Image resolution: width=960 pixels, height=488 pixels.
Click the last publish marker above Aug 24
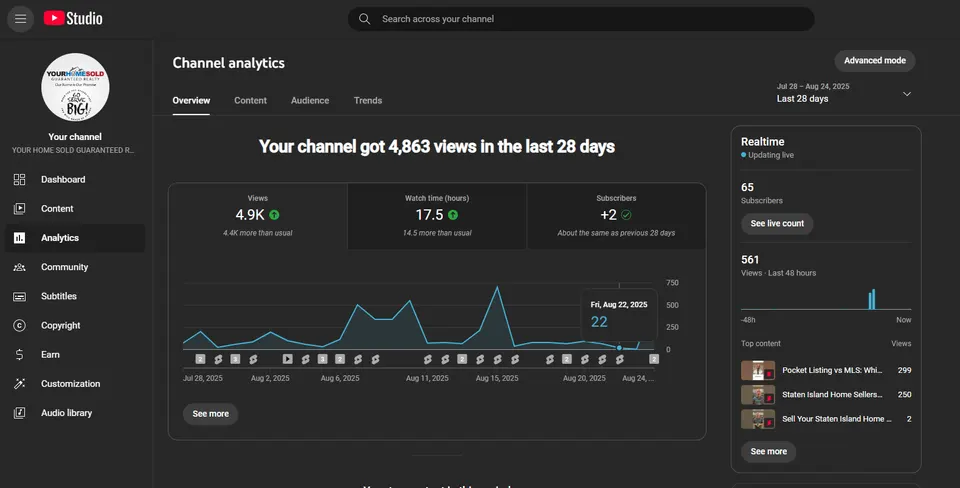tap(654, 359)
